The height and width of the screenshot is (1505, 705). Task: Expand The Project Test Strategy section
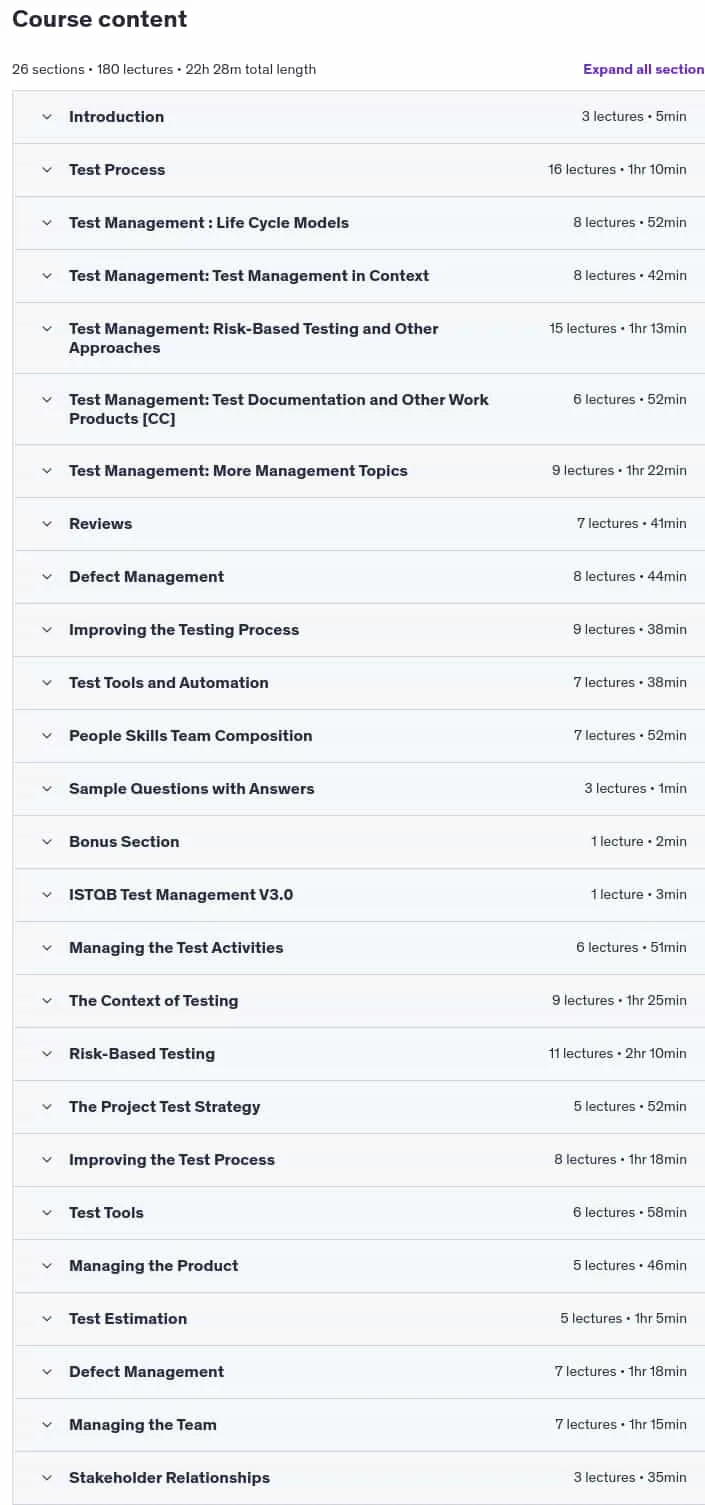point(359,1107)
